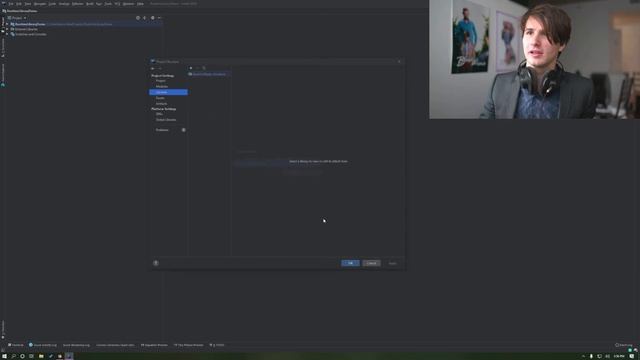The image size is (640, 360).
Task: Click the Windows Start button
Action: 4,356
